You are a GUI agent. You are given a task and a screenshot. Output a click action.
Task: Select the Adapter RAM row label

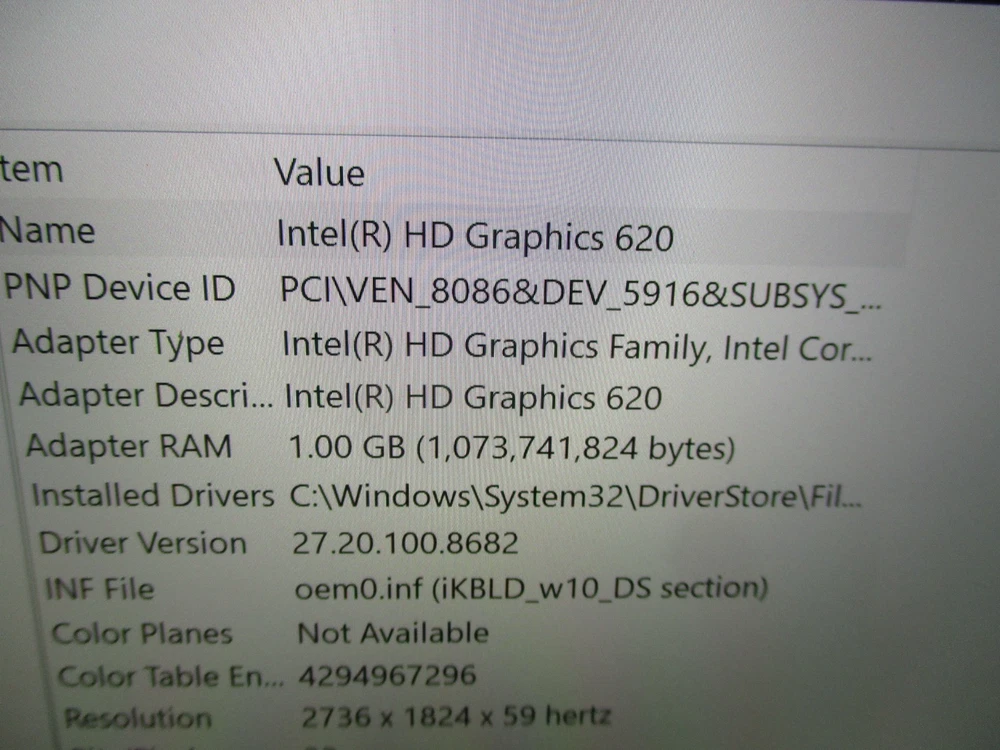[129, 446]
